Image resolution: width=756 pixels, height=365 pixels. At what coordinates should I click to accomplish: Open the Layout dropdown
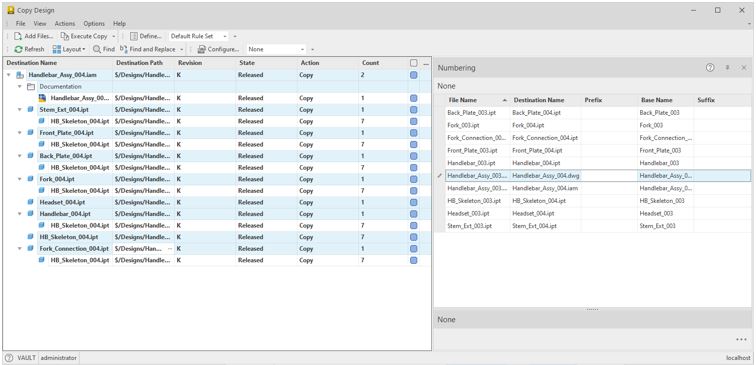[68, 49]
